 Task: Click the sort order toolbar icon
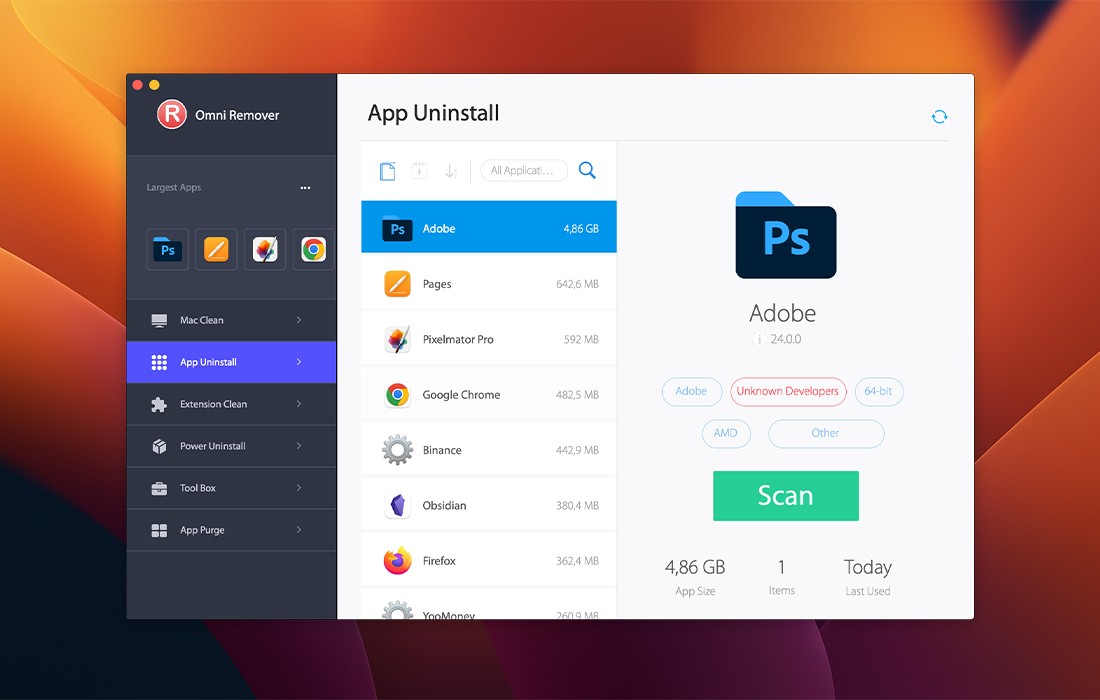[x=451, y=170]
